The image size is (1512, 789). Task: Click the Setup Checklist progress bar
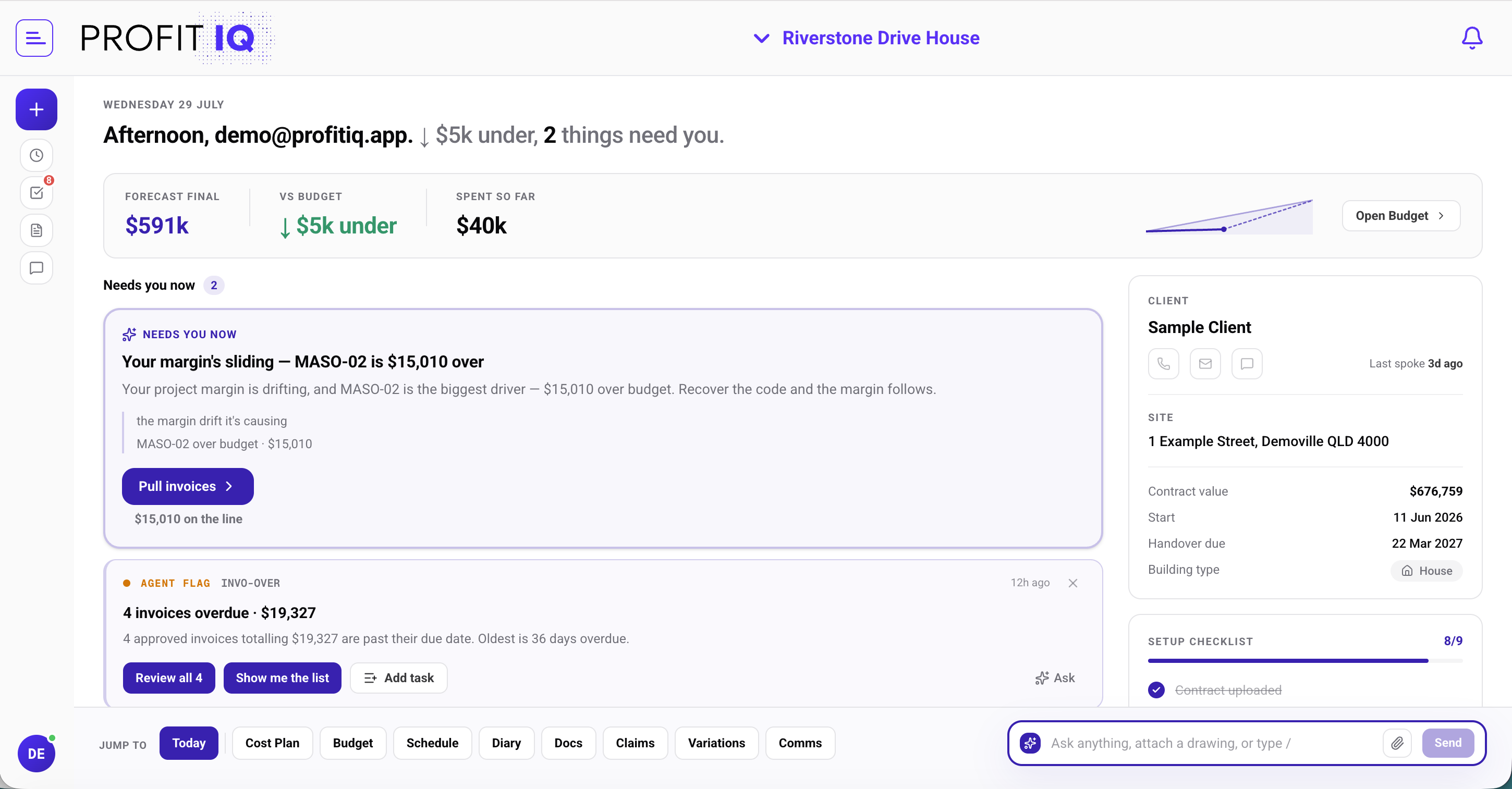pyautogui.click(x=1306, y=661)
